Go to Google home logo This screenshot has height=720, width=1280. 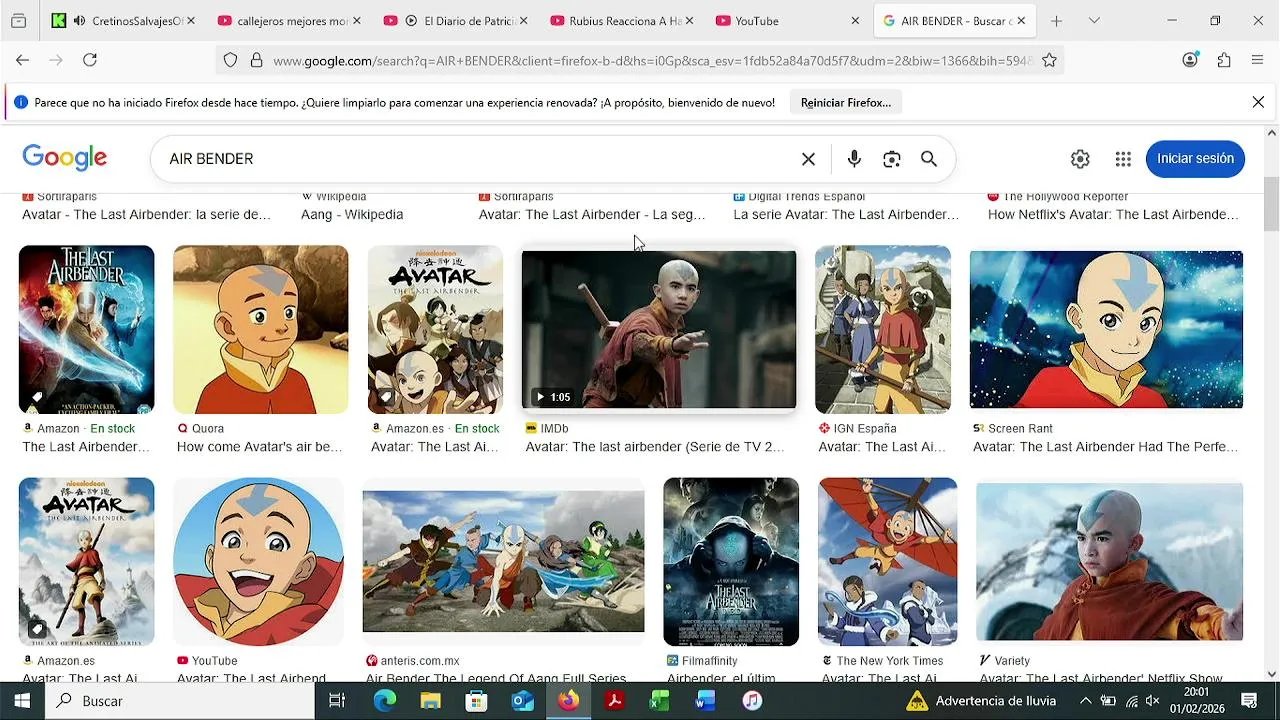pos(65,158)
